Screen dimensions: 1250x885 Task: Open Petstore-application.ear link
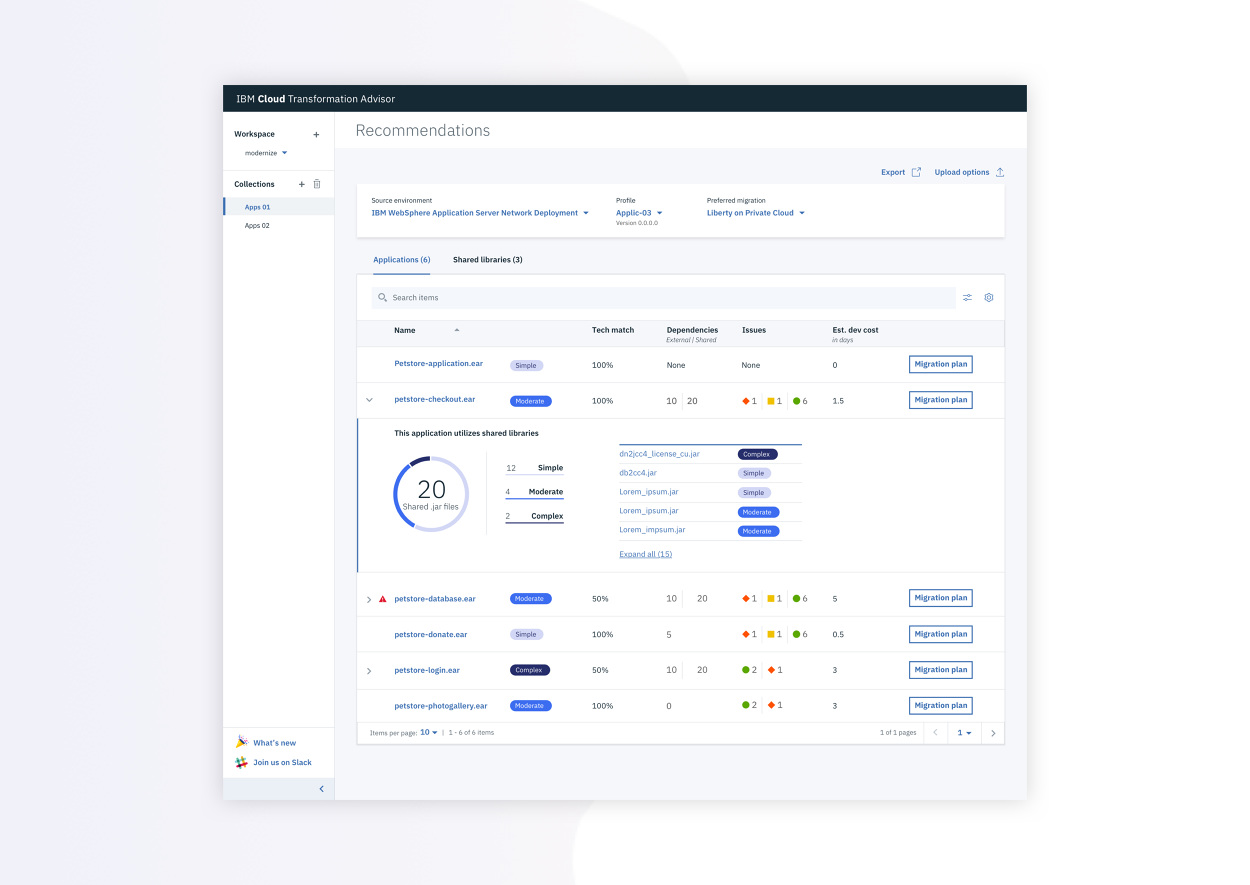(439, 364)
